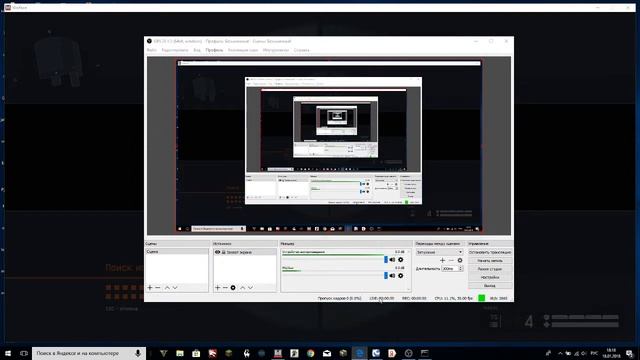Open the Windows Start menu
Viewport: 640px width, 360px height.
pyautogui.click(x=8, y=353)
